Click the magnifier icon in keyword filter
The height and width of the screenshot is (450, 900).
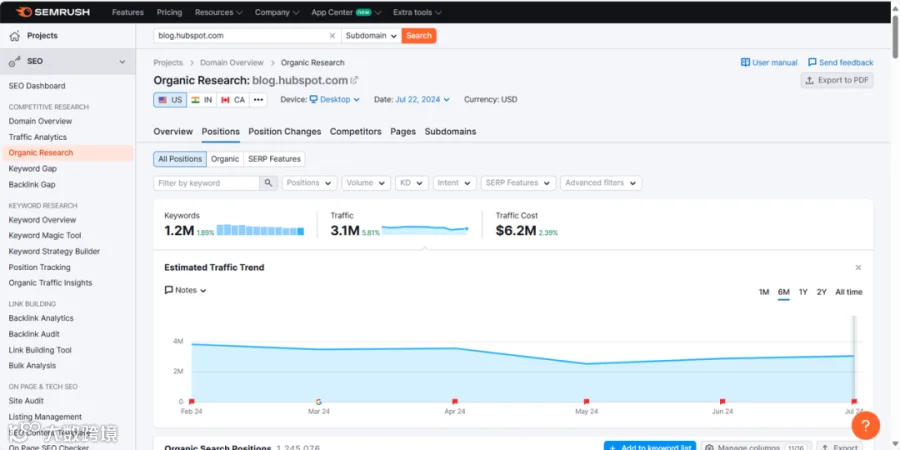pyautogui.click(x=268, y=183)
